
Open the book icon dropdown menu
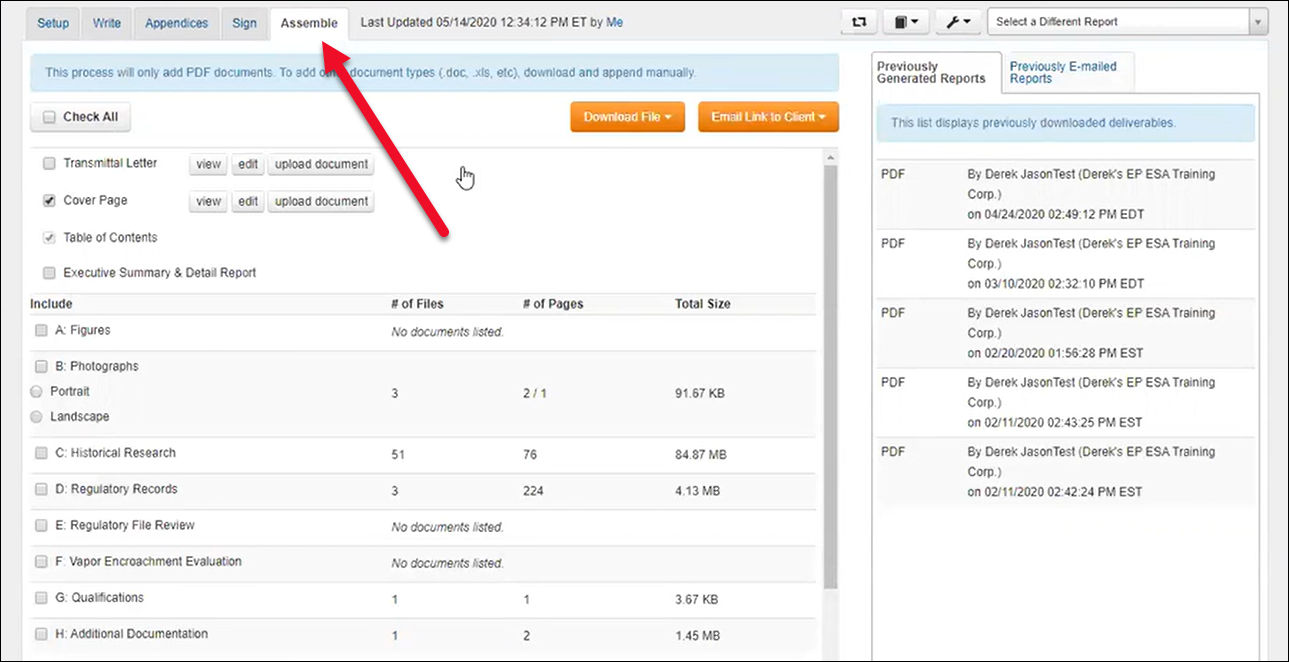[906, 21]
